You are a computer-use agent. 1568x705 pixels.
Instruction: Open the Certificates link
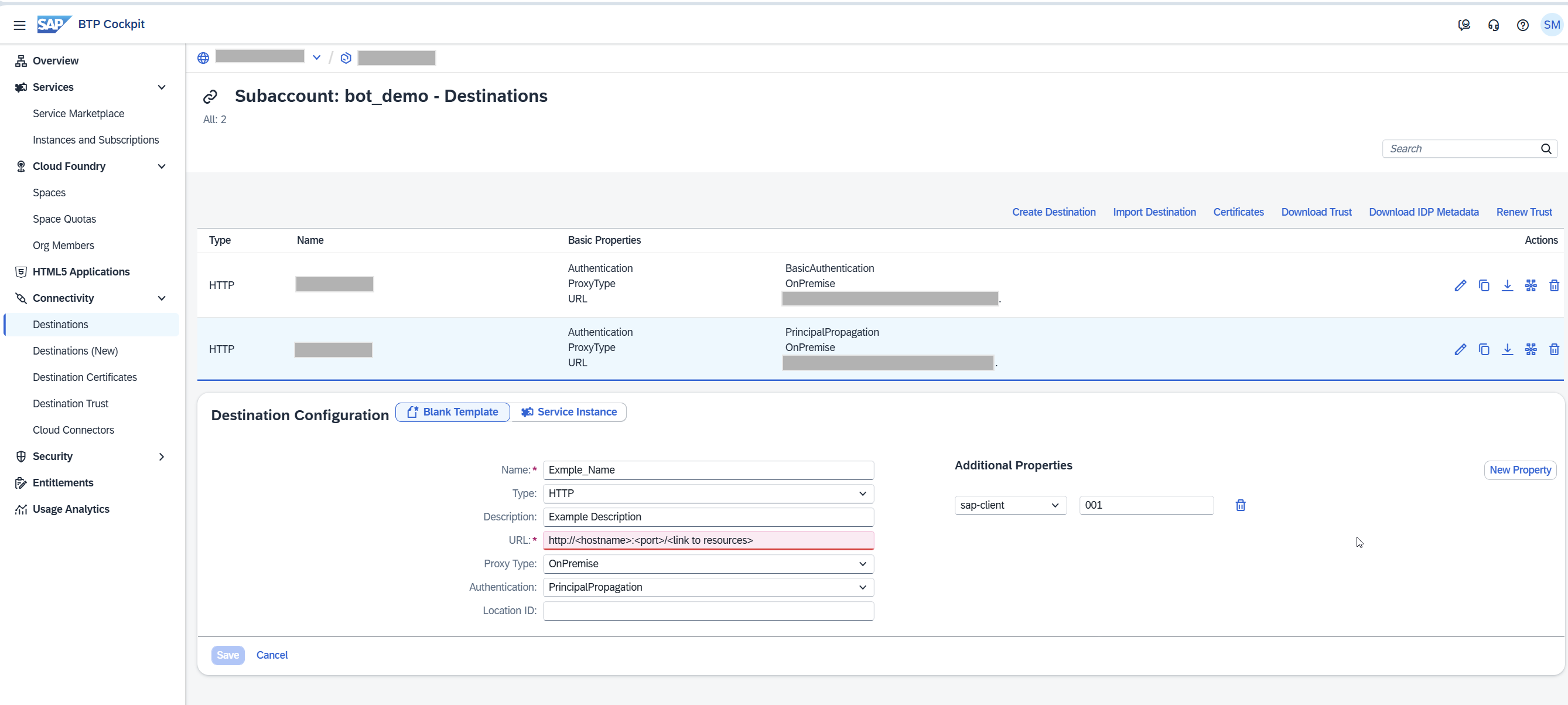(x=1238, y=212)
